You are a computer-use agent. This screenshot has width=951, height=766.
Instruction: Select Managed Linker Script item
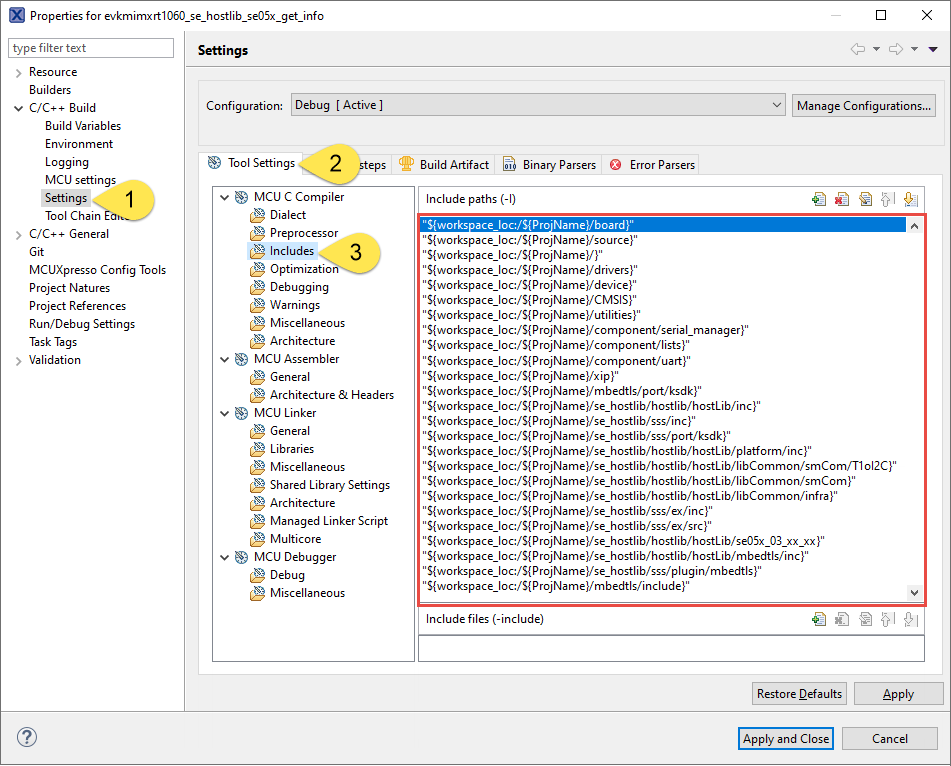tap(328, 521)
